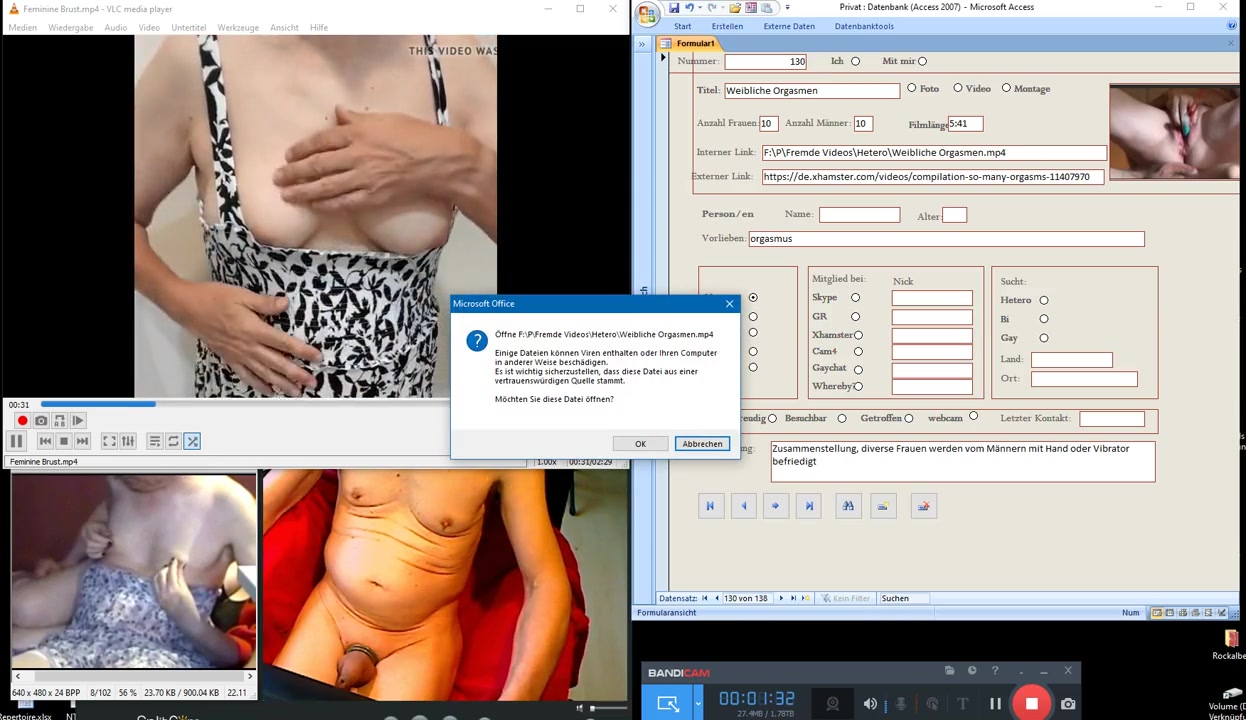Switch to Externe Daten ribbon tab
The image size is (1246, 720).
pos(788,26)
